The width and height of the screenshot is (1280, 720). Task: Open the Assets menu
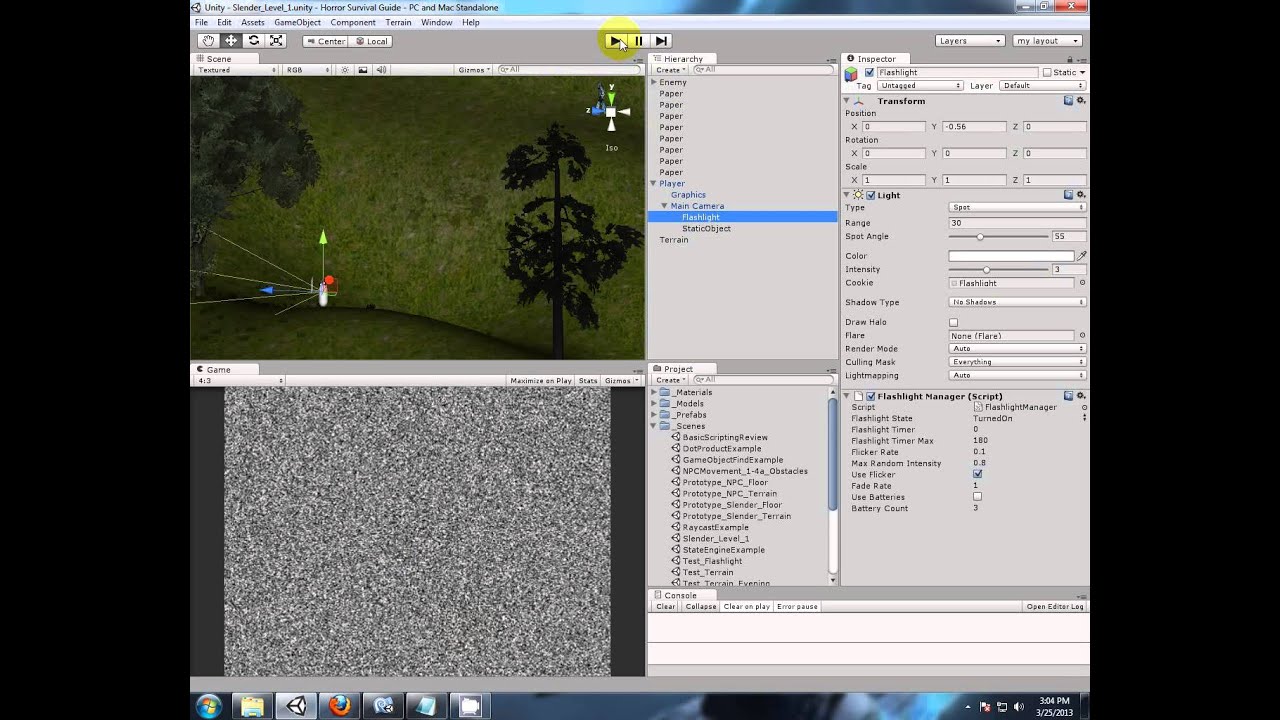click(x=253, y=22)
